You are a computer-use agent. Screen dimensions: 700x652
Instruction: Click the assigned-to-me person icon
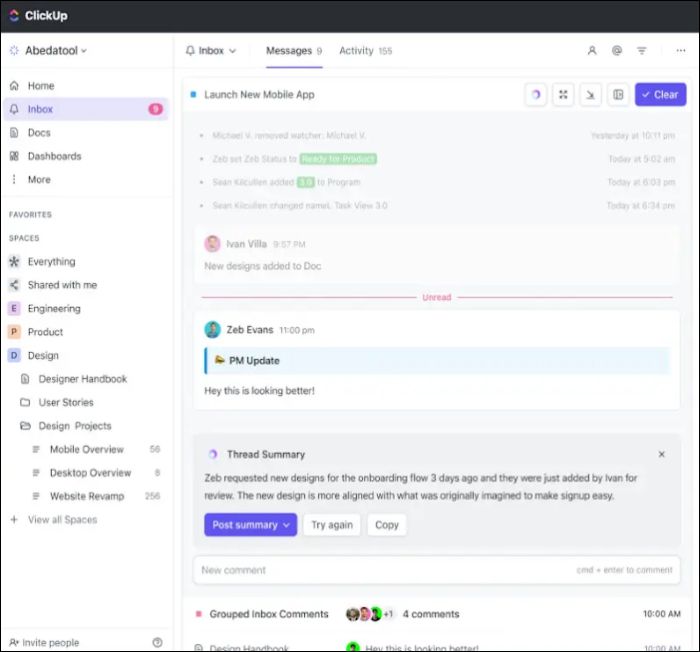(592, 50)
